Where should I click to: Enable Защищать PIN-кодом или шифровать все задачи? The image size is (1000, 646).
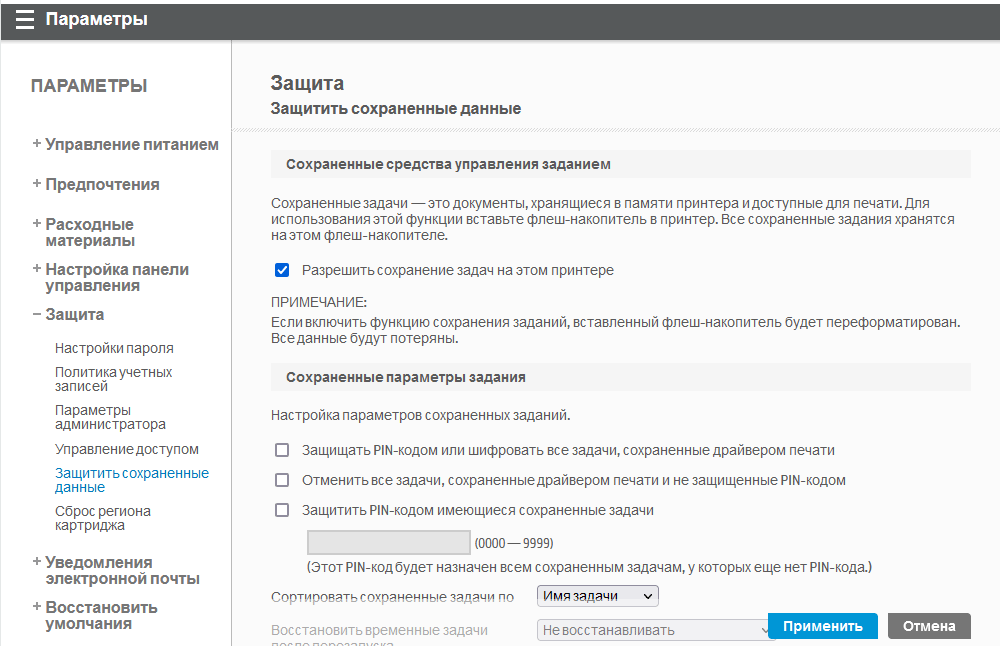(x=282, y=450)
